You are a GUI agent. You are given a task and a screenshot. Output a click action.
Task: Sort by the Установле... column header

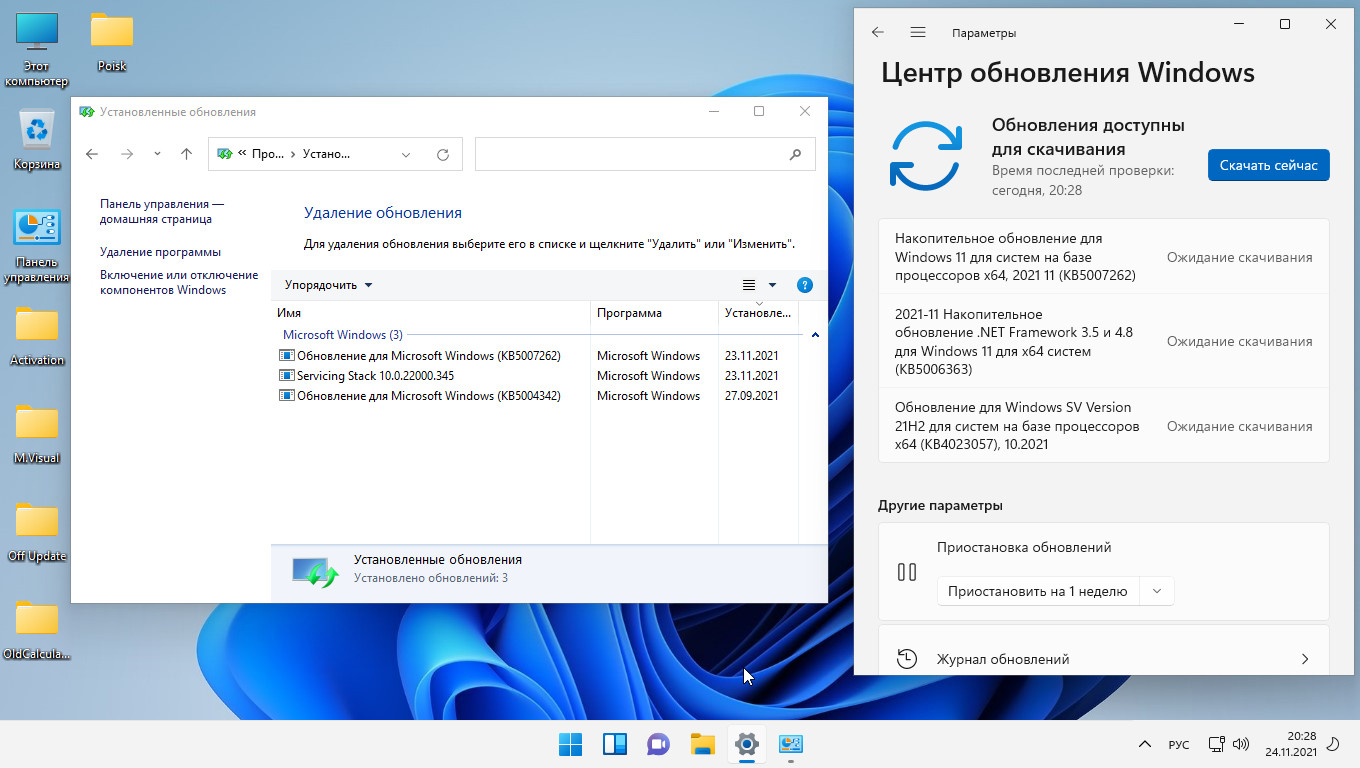coord(758,313)
